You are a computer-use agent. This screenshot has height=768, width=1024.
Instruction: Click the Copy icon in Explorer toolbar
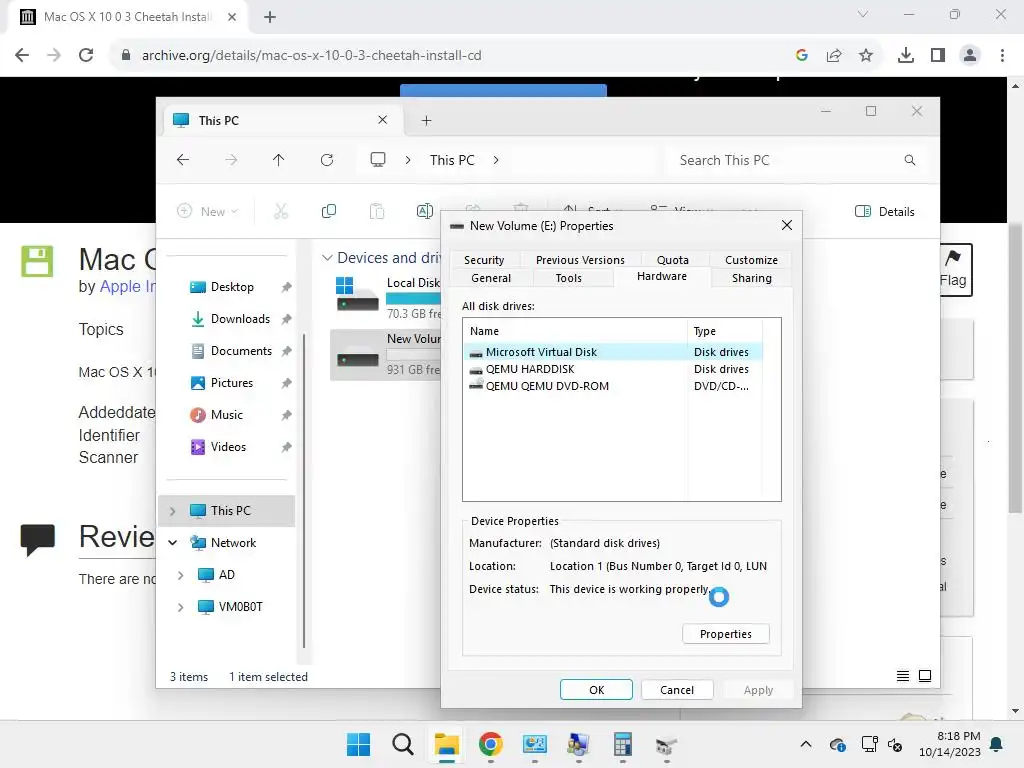tap(328, 211)
